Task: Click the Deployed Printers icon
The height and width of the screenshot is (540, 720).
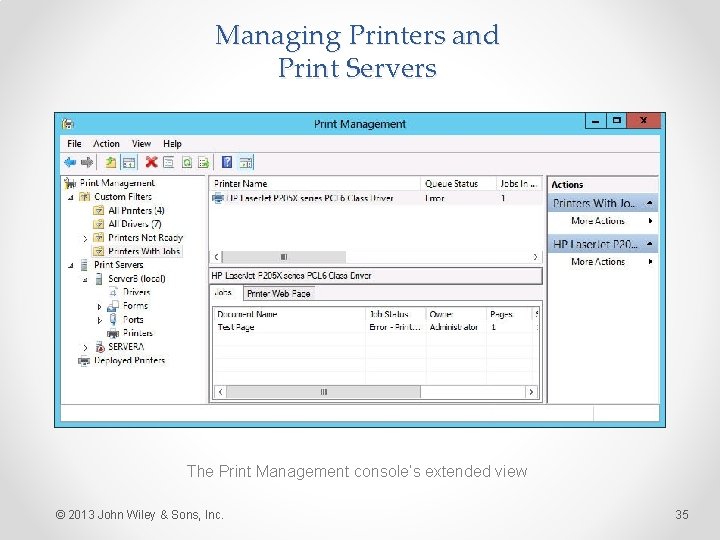Action: 84,361
